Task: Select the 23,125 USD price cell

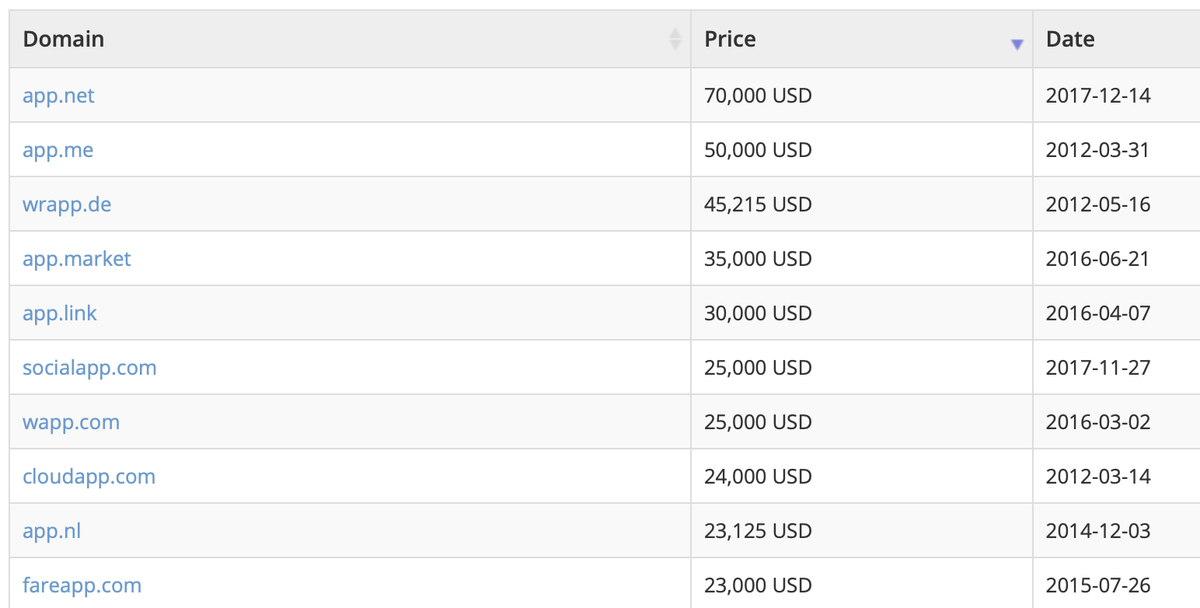Action: tap(861, 530)
